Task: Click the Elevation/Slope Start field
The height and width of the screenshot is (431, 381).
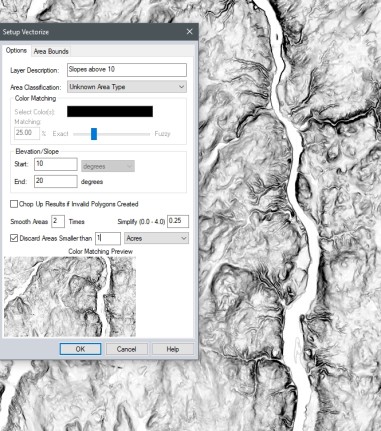Action: point(56,164)
